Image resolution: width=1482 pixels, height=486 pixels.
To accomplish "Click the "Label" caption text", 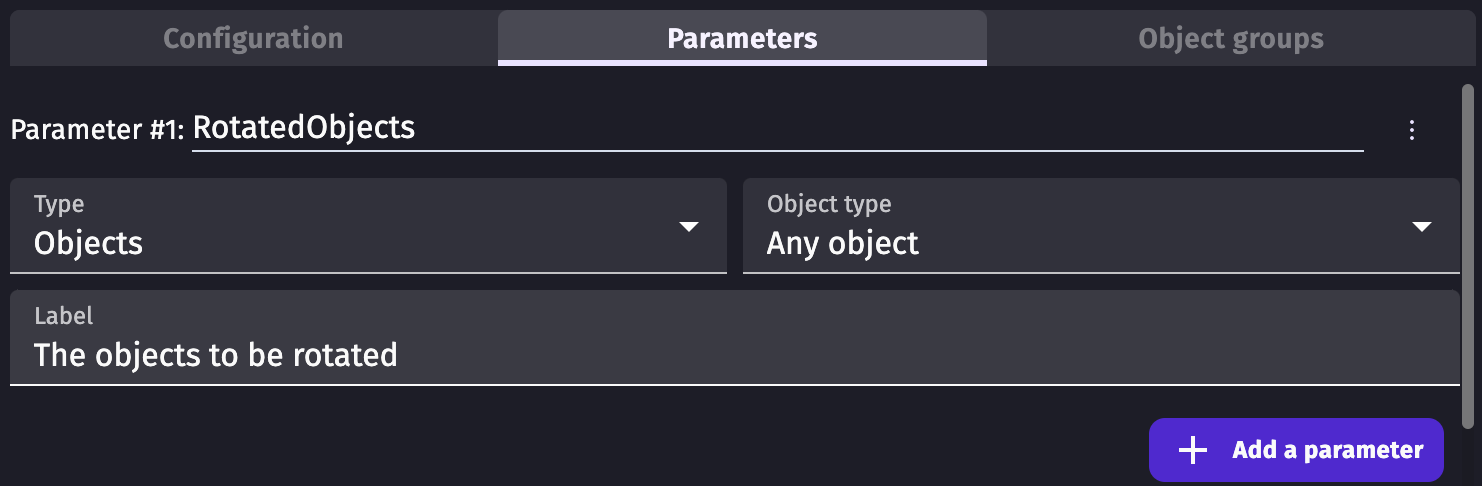I will pyautogui.click(x=63, y=316).
